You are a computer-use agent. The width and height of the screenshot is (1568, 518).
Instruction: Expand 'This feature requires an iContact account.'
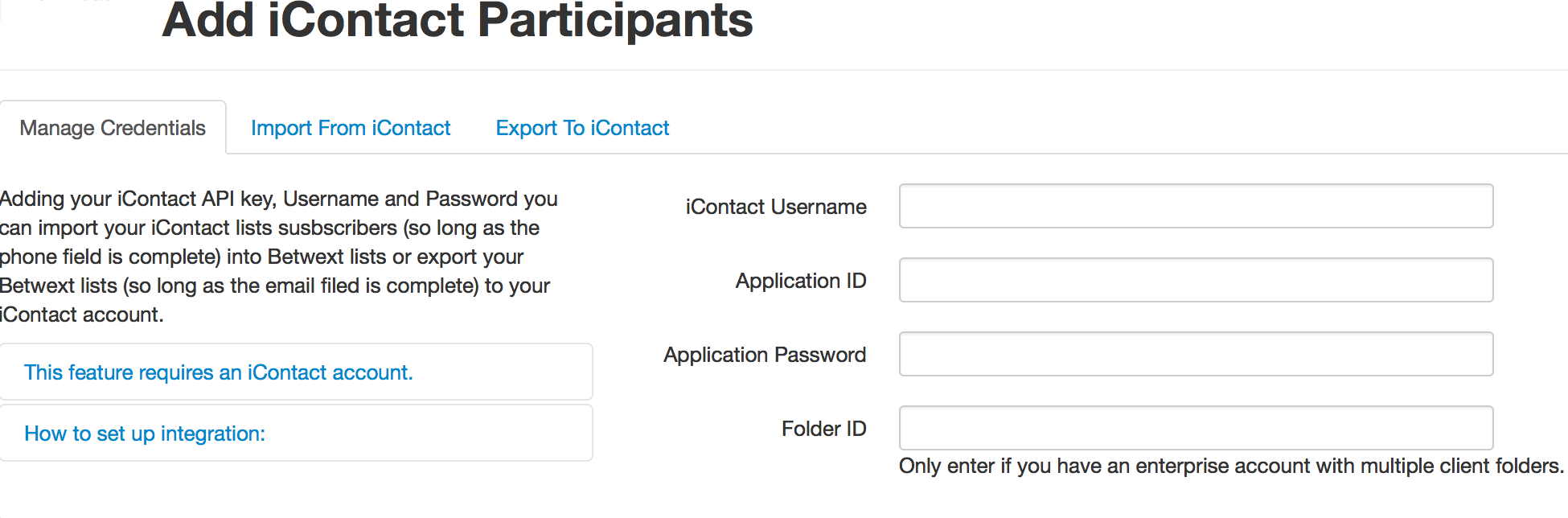tap(218, 372)
